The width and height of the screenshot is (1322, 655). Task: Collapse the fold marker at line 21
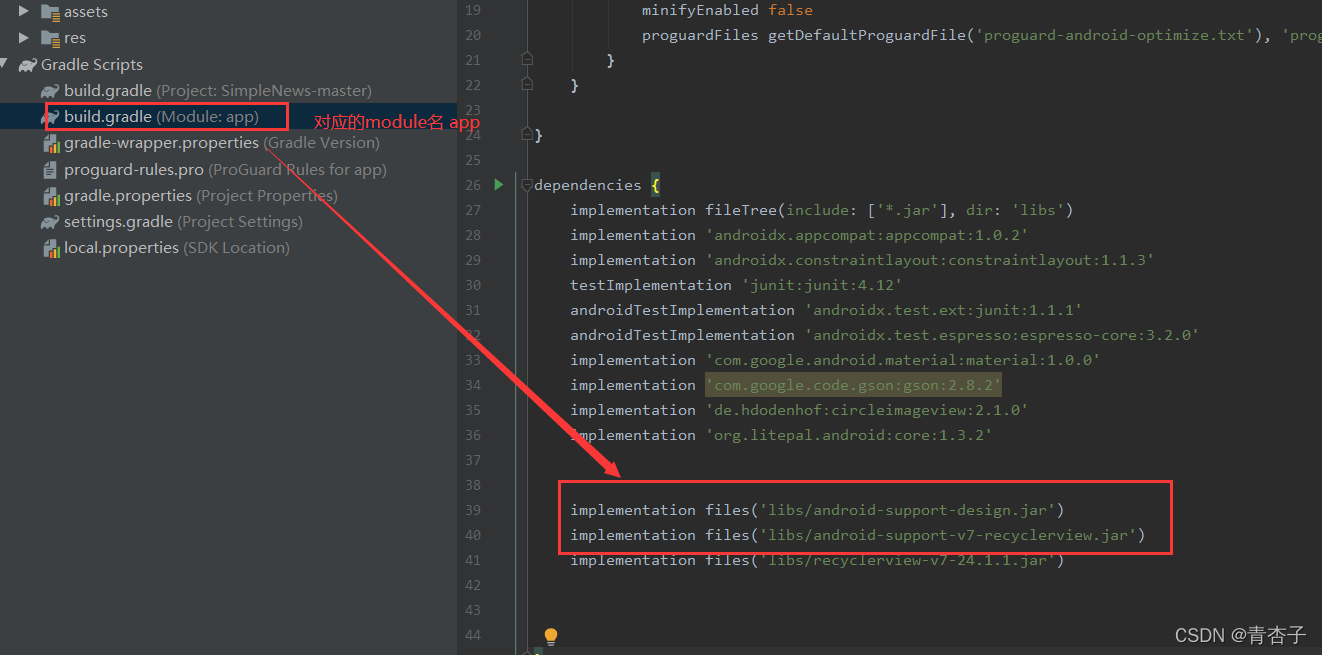[x=527, y=59]
